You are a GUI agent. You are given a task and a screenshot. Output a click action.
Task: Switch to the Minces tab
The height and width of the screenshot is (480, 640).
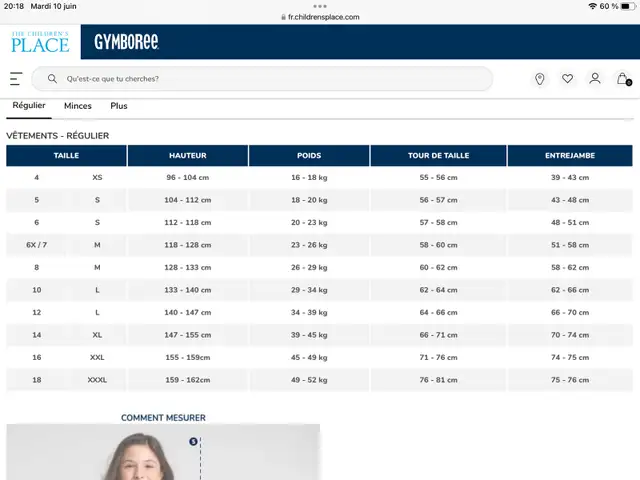click(x=78, y=106)
